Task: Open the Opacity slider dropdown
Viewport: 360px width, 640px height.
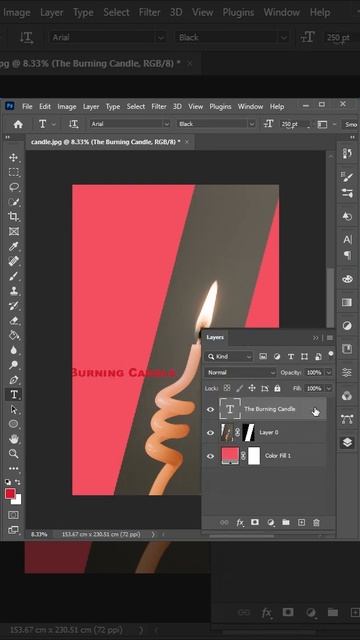Action: (x=329, y=373)
